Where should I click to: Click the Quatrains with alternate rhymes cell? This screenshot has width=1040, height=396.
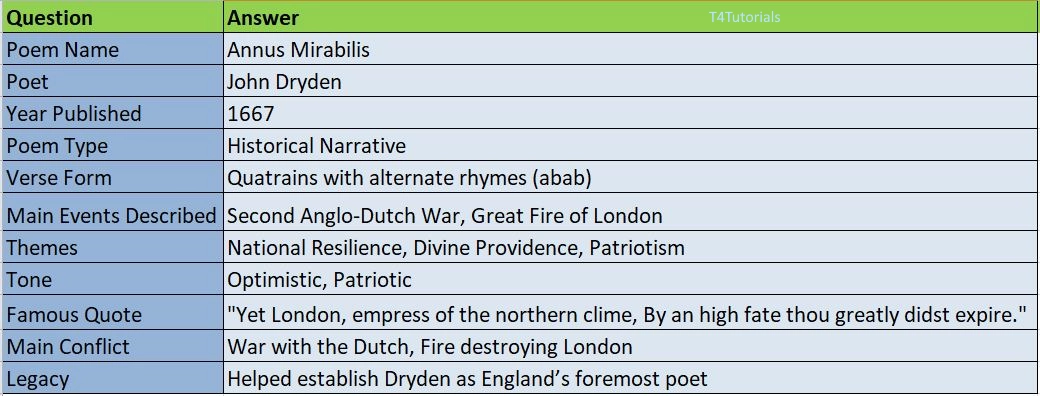tap(631, 177)
